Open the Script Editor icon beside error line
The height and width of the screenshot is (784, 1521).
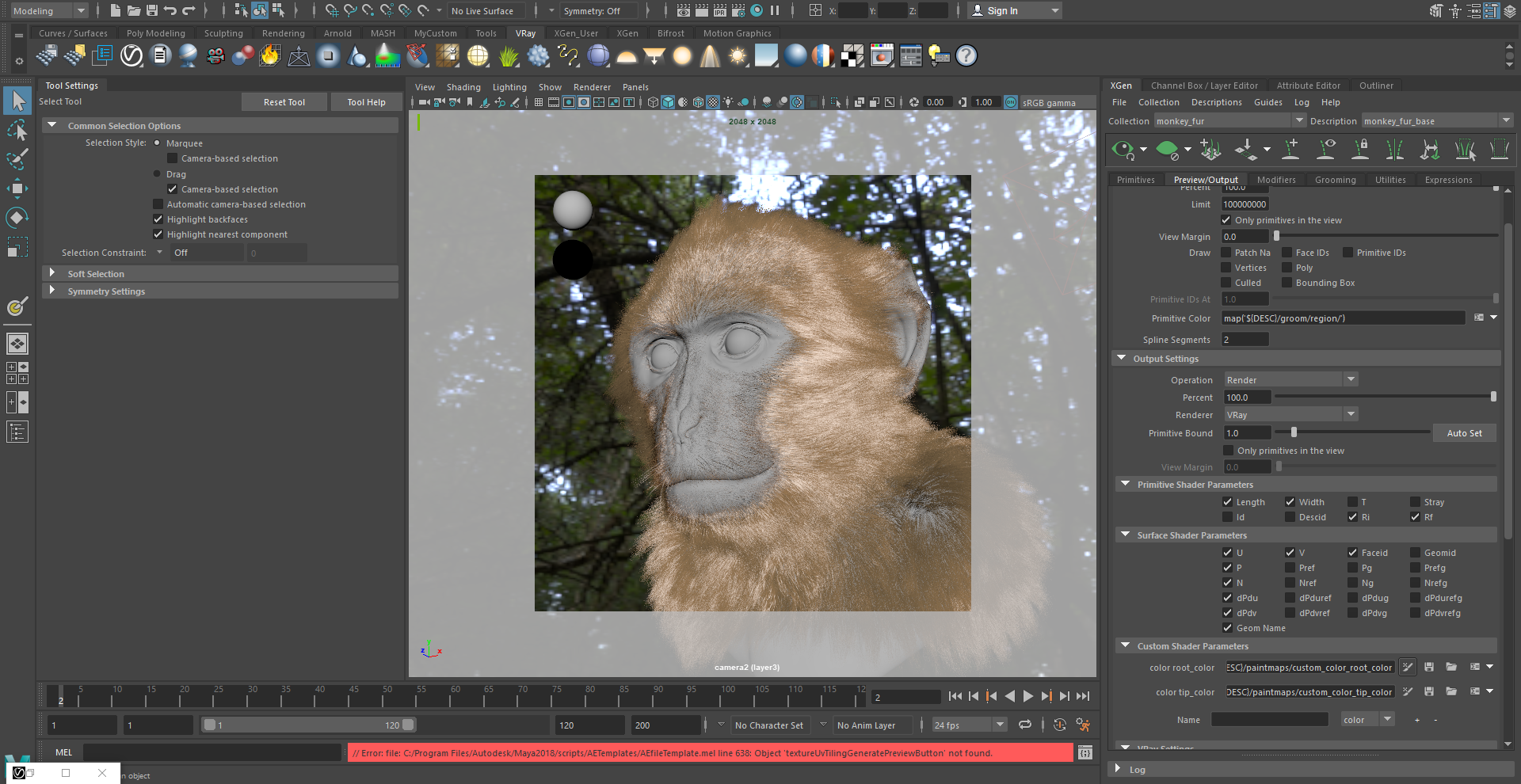pyautogui.click(x=1085, y=752)
